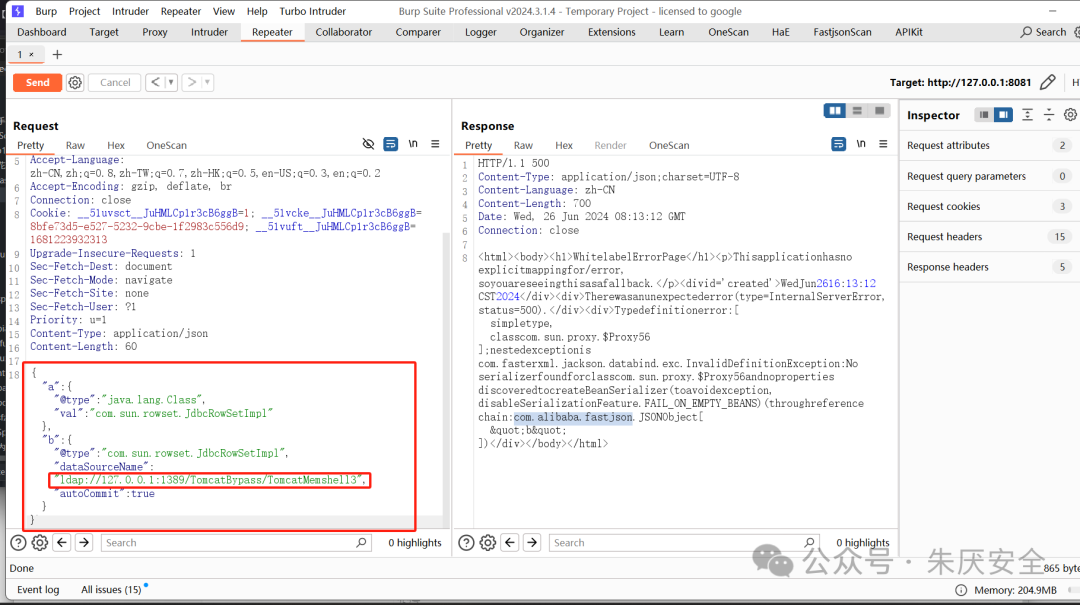Toggle response word wrap icon
This screenshot has width=1080, height=605.
(x=838, y=144)
